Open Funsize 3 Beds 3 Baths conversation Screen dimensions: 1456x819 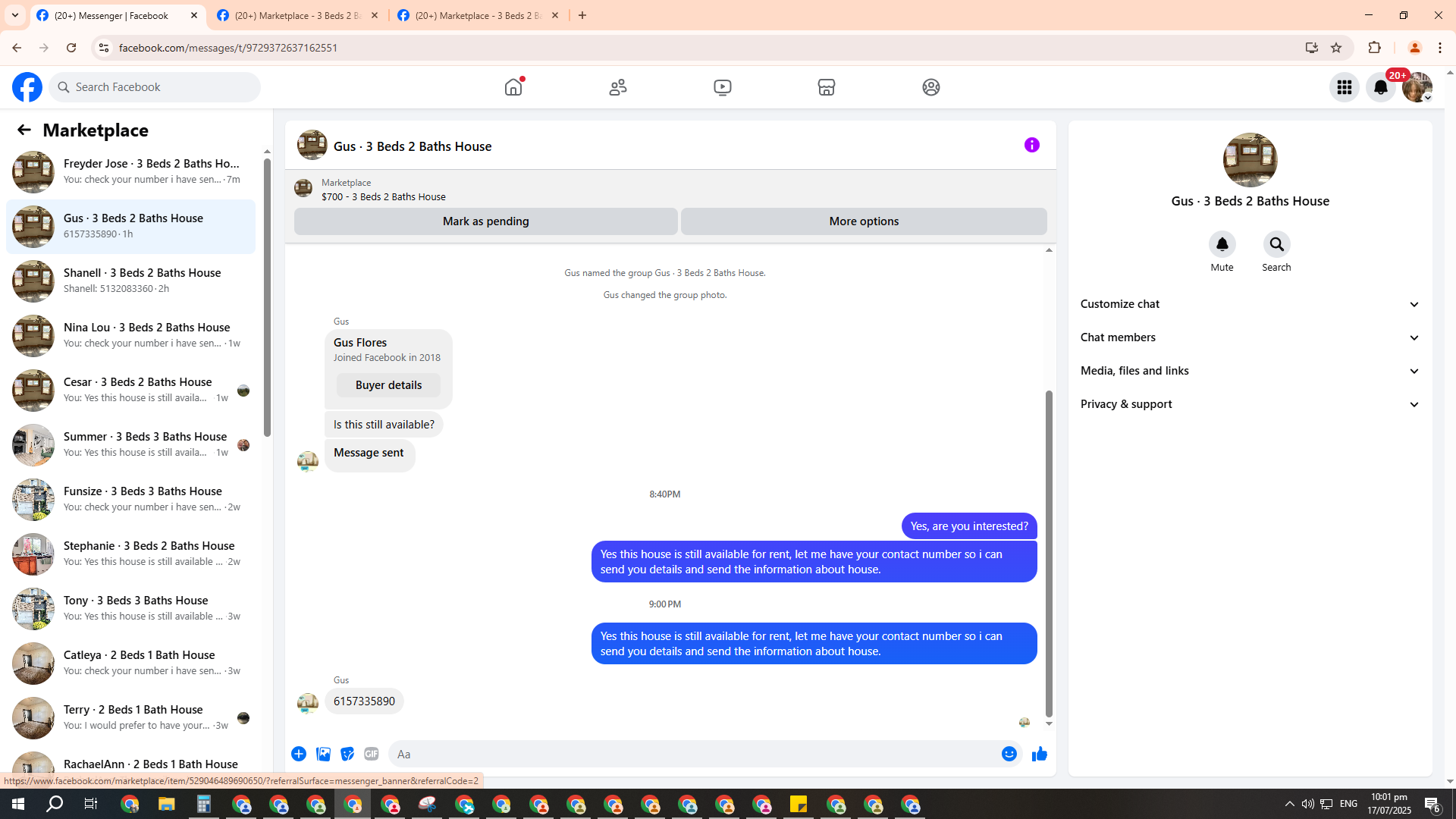coord(130,499)
